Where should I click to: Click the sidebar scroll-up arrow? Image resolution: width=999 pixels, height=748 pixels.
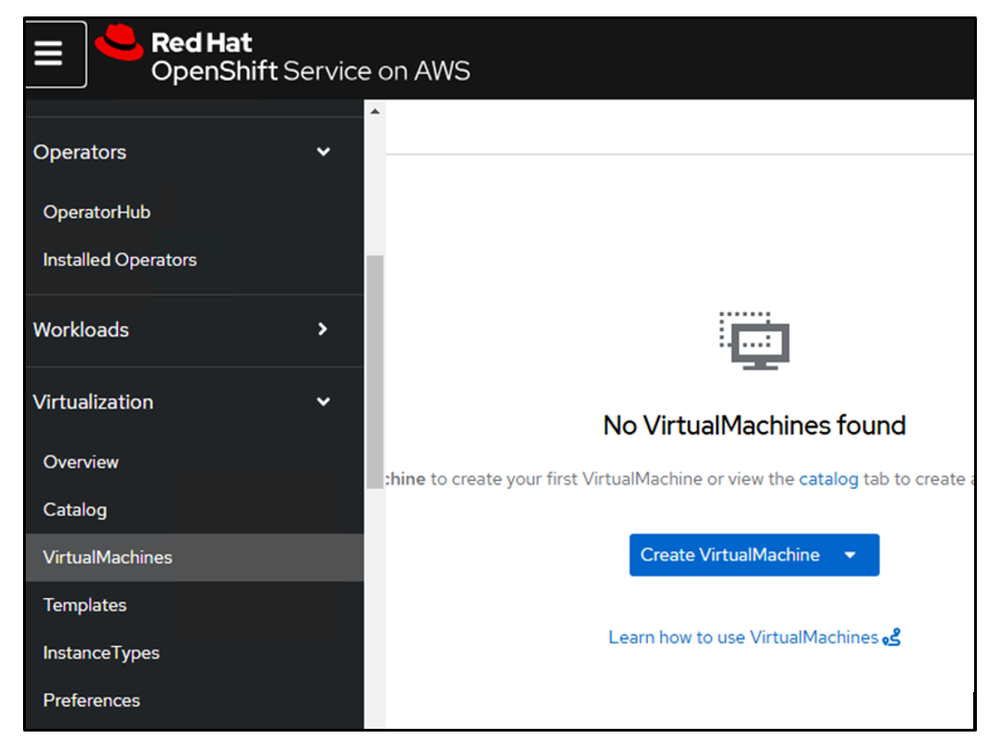coord(375,111)
